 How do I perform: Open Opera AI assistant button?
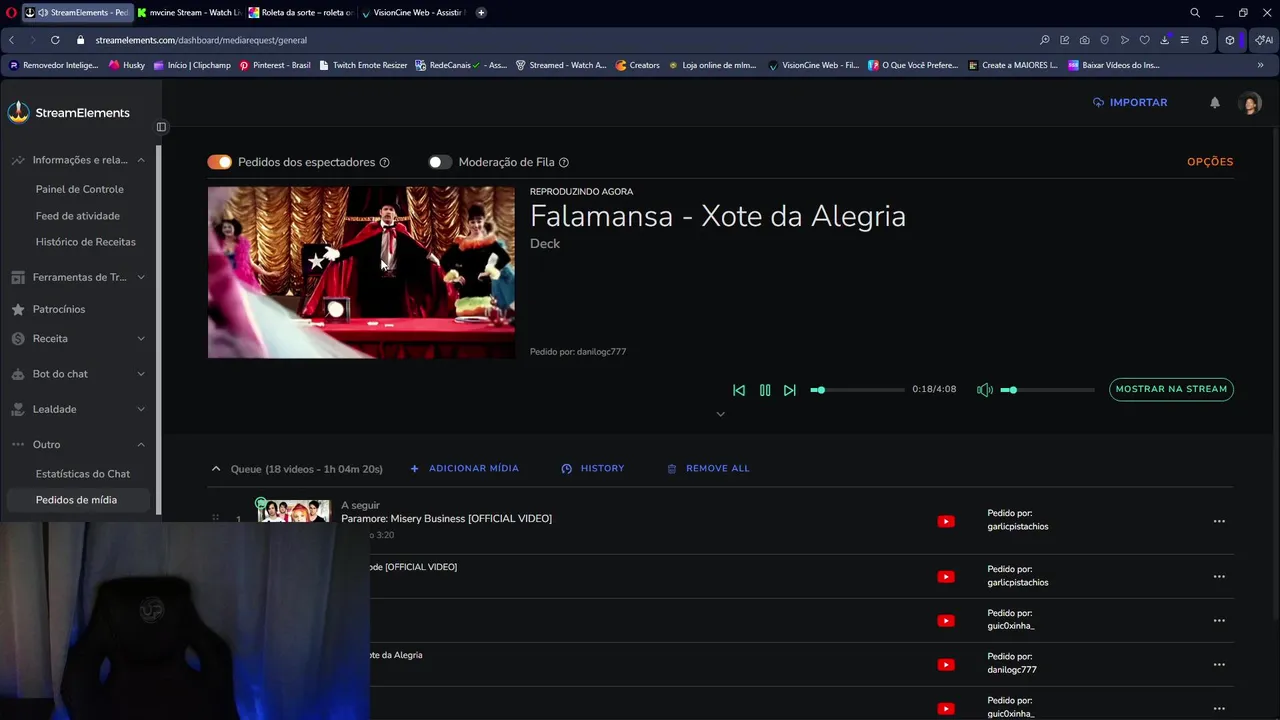(x=1264, y=40)
